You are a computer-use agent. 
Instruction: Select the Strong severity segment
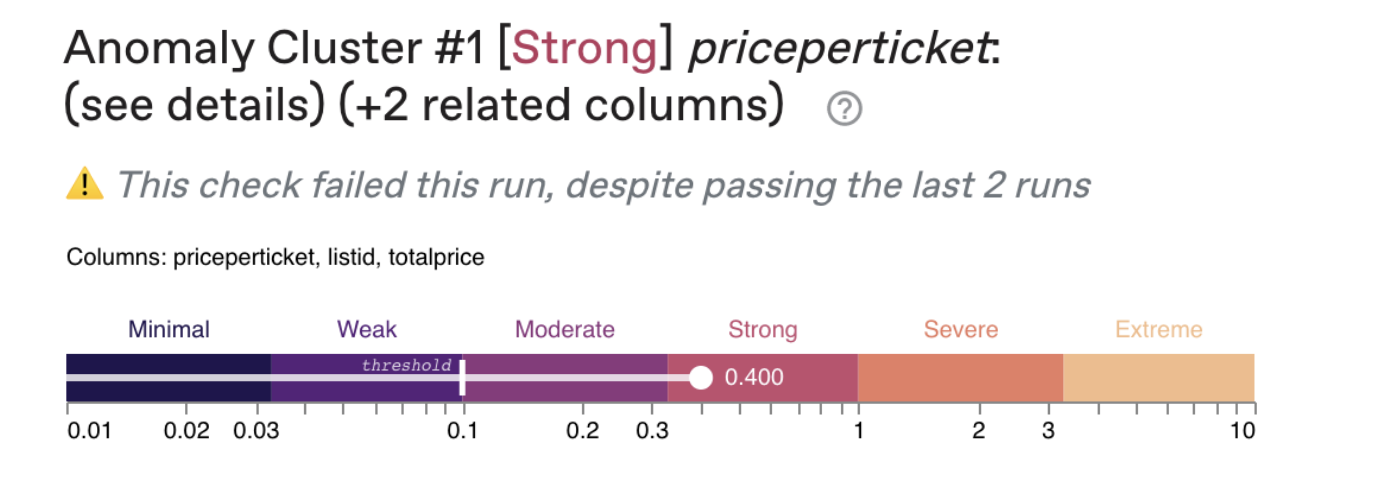point(762,378)
